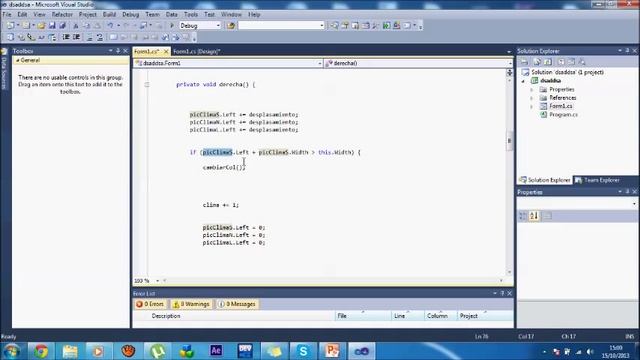This screenshot has width=640, height=360.
Task: Toggle the 0 Messages filter button
Action: click(x=237, y=304)
